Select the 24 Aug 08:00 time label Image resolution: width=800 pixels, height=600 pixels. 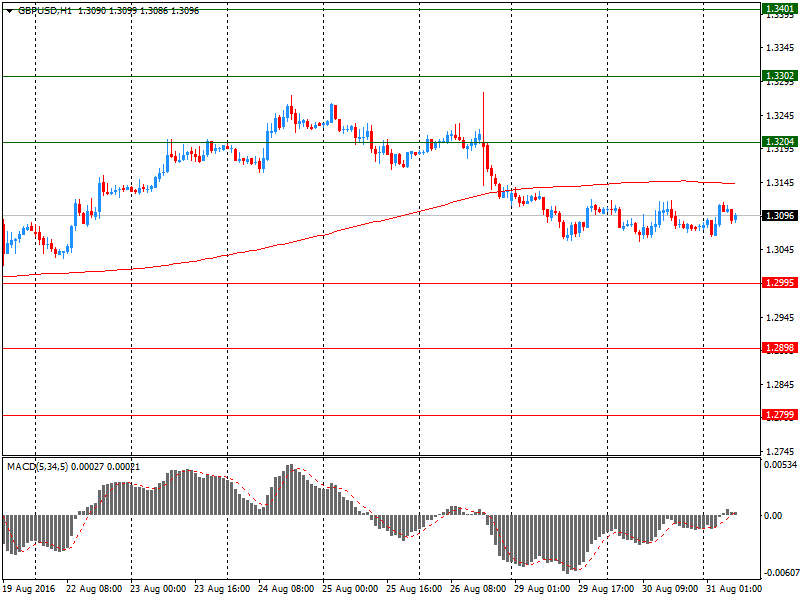[x=286, y=589]
